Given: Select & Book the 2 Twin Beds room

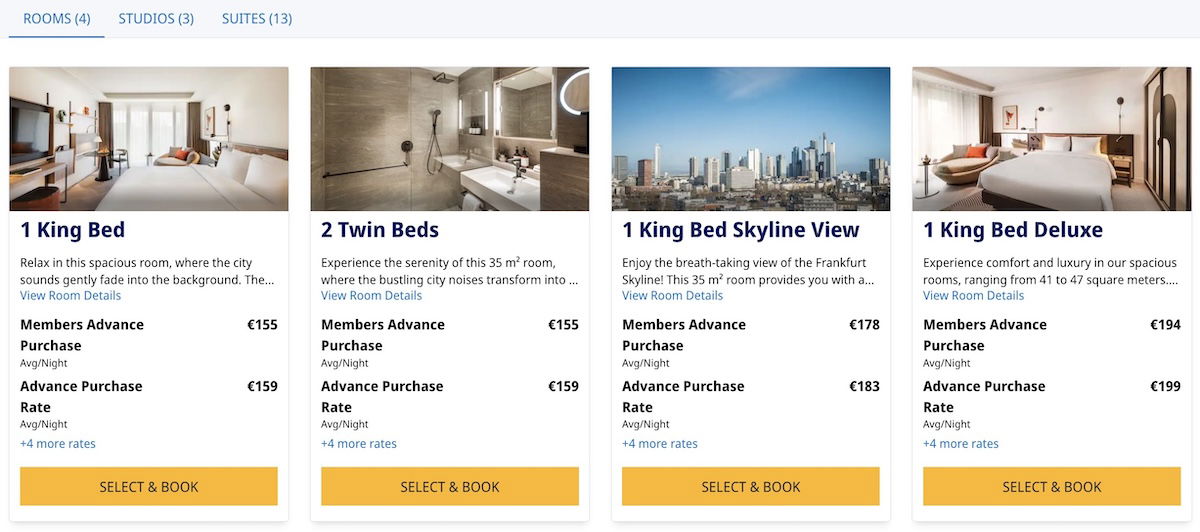Looking at the screenshot, I should (x=450, y=487).
